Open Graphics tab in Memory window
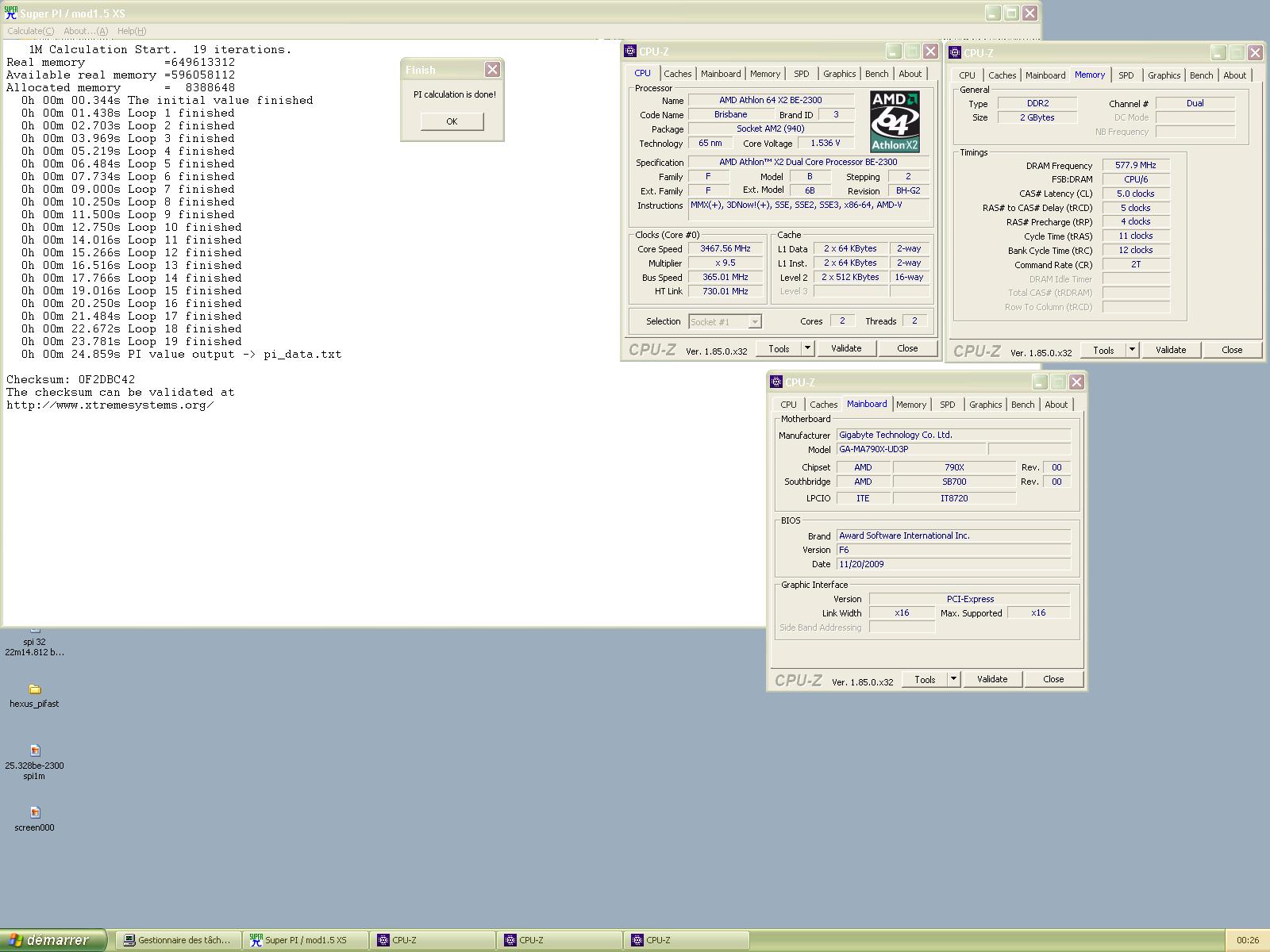The width and height of the screenshot is (1270, 952). tap(1164, 75)
